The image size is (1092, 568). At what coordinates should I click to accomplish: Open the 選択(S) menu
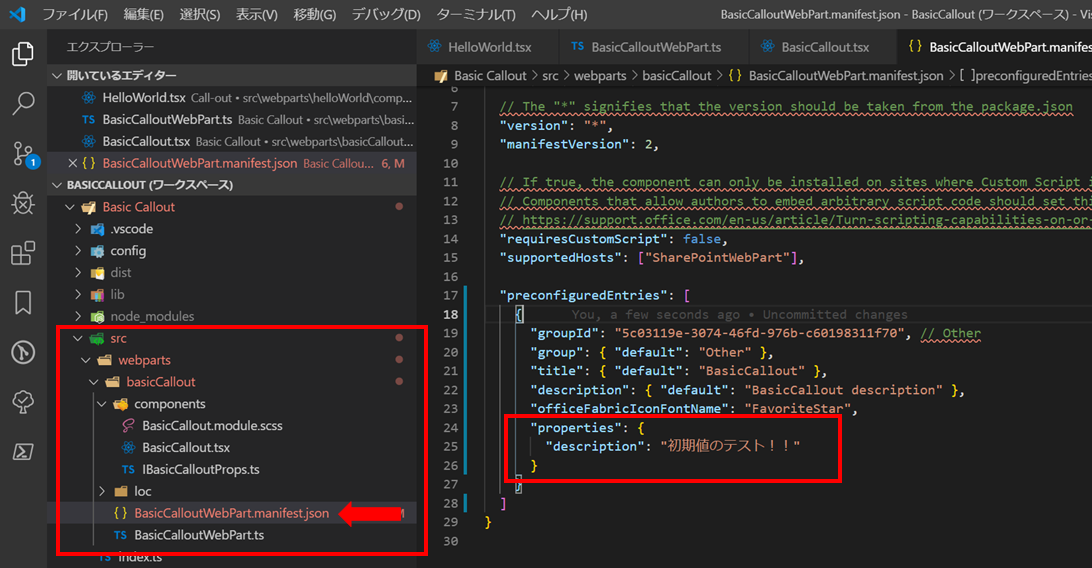click(199, 14)
